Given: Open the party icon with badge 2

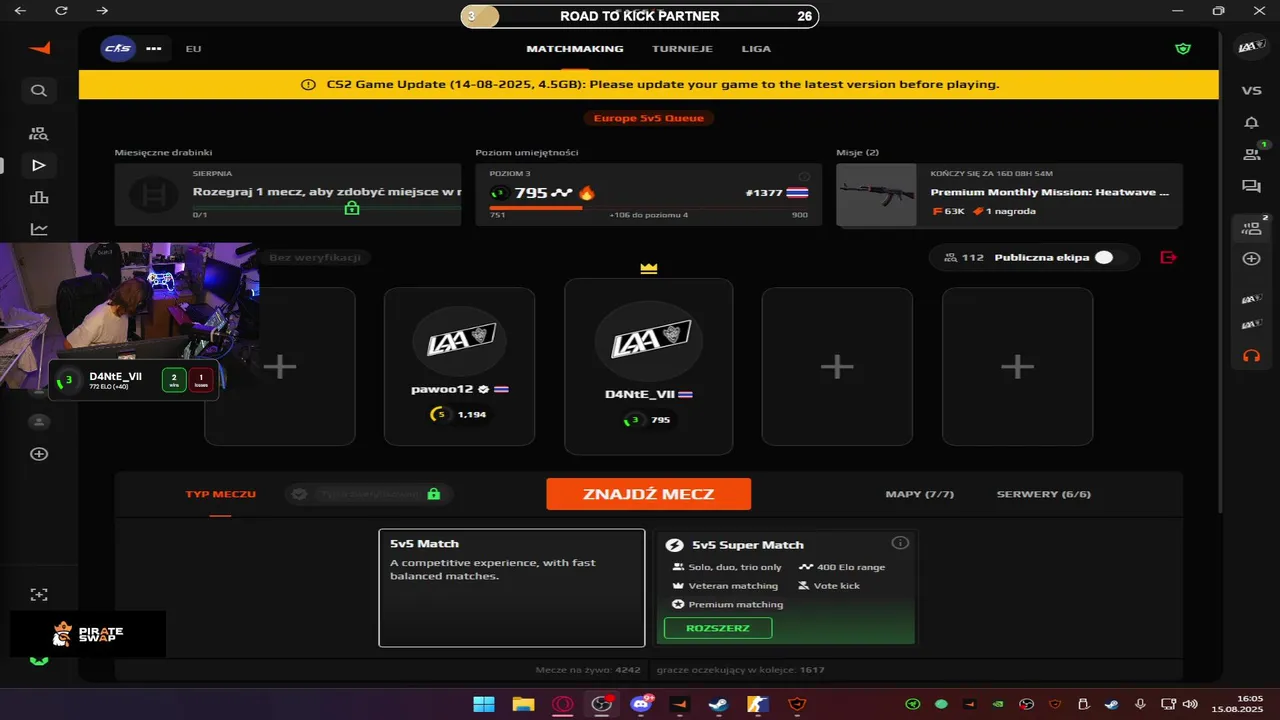Looking at the screenshot, I should pos(1252,228).
